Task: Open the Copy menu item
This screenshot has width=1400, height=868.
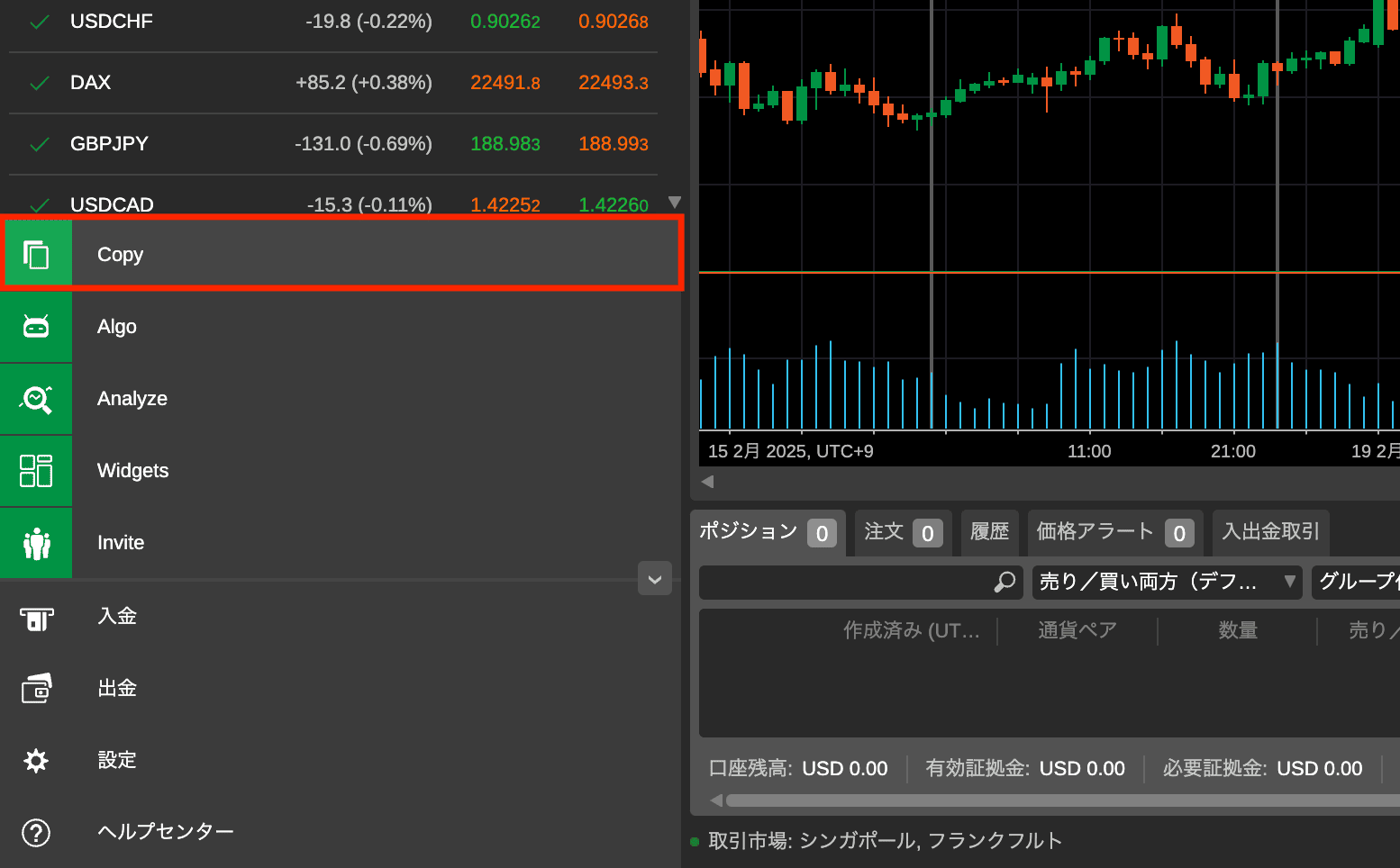Action: tap(341, 255)
